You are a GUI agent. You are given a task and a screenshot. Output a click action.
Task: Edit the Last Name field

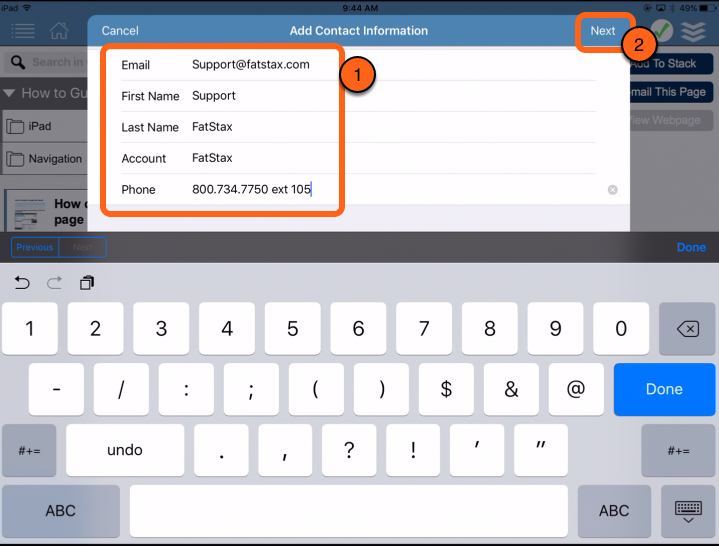click(358, 127)
